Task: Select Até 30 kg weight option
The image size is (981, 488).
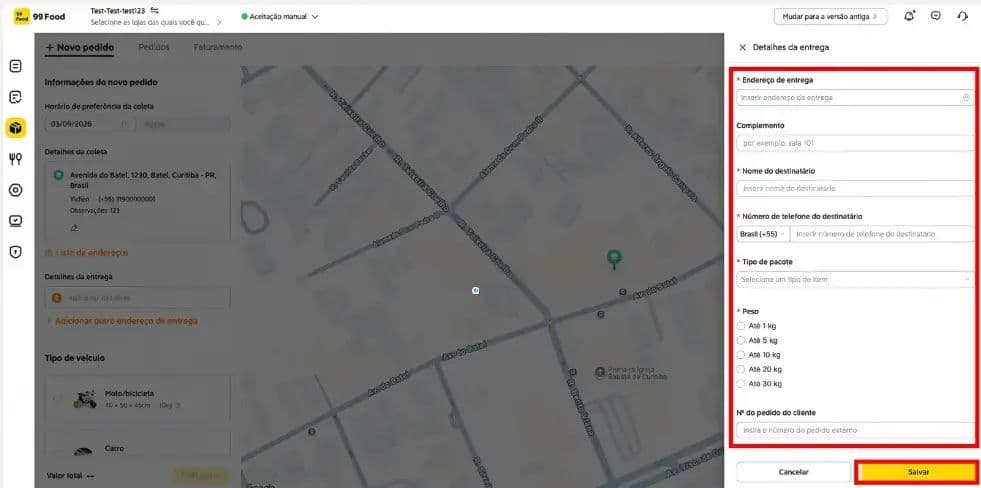Action: point(759,384)
